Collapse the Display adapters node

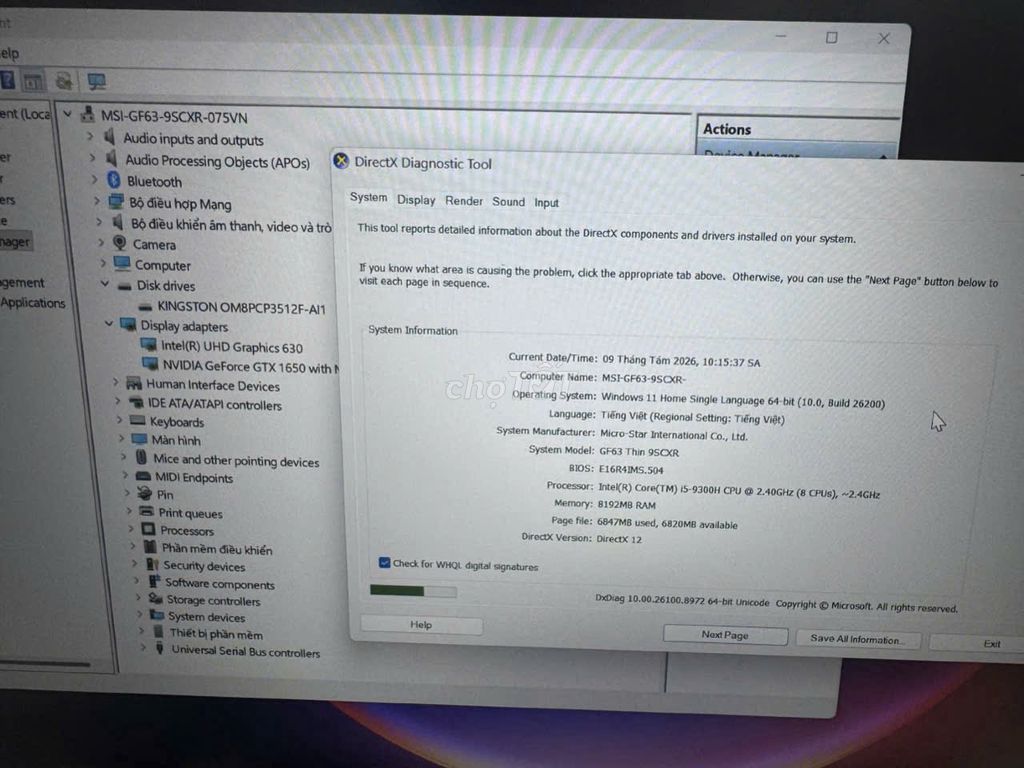pos(109,323)
